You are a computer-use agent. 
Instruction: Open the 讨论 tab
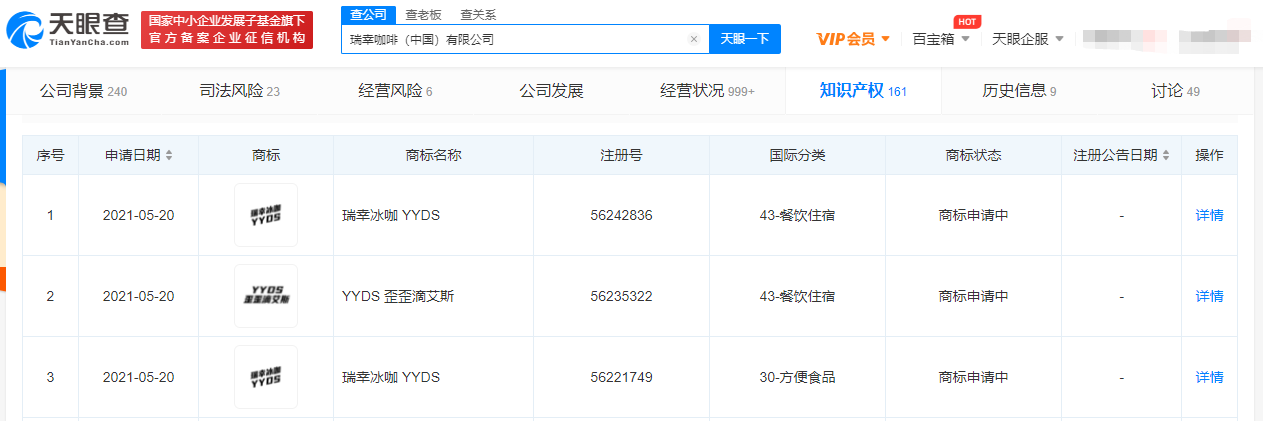click(1175, 91)
